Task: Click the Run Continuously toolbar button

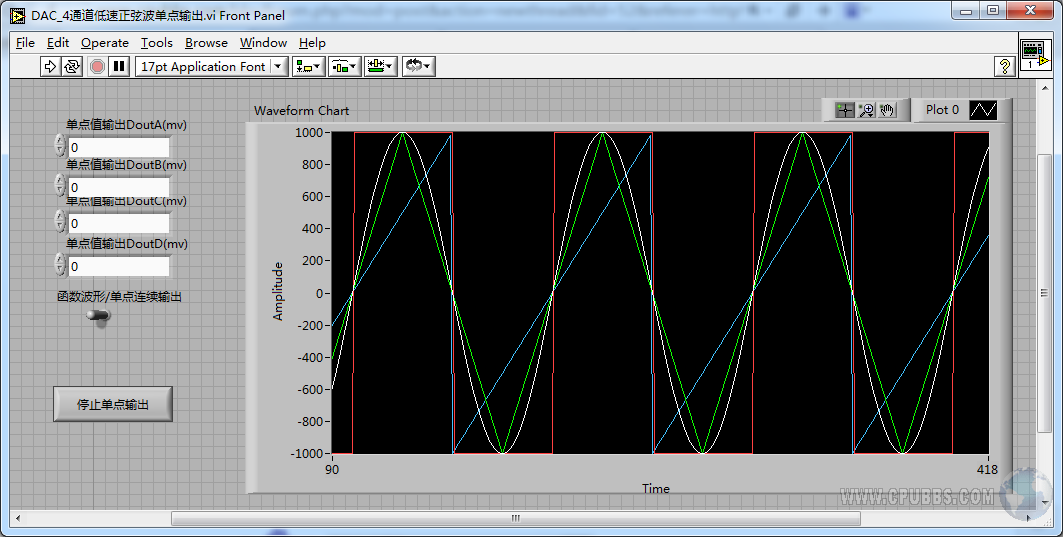Action: coord(72,66)
